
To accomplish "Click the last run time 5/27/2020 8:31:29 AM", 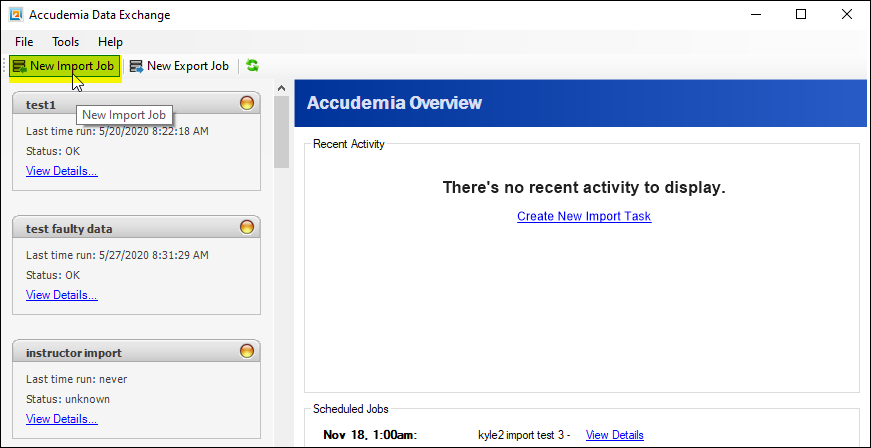I will [x=117, y=255].
